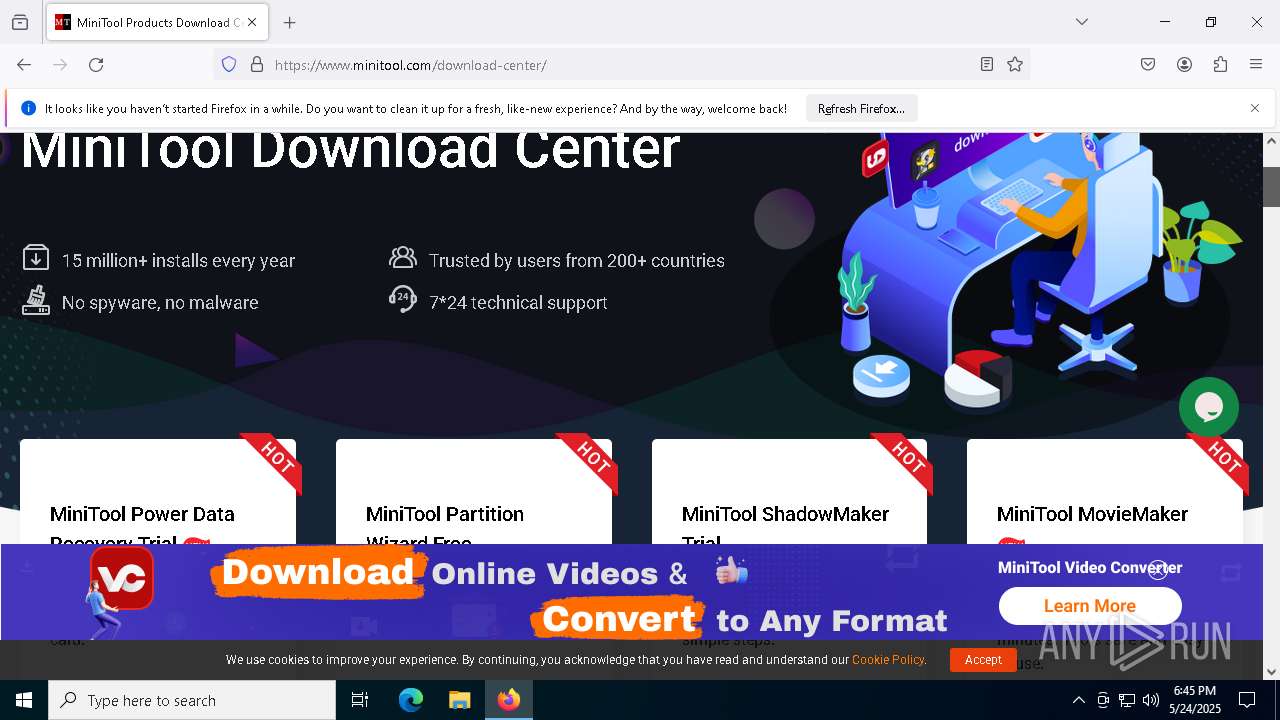Viewport: 1280px width, 720px height.
Task: Click the 24 hour support headset icon
Action: (403, 299)
